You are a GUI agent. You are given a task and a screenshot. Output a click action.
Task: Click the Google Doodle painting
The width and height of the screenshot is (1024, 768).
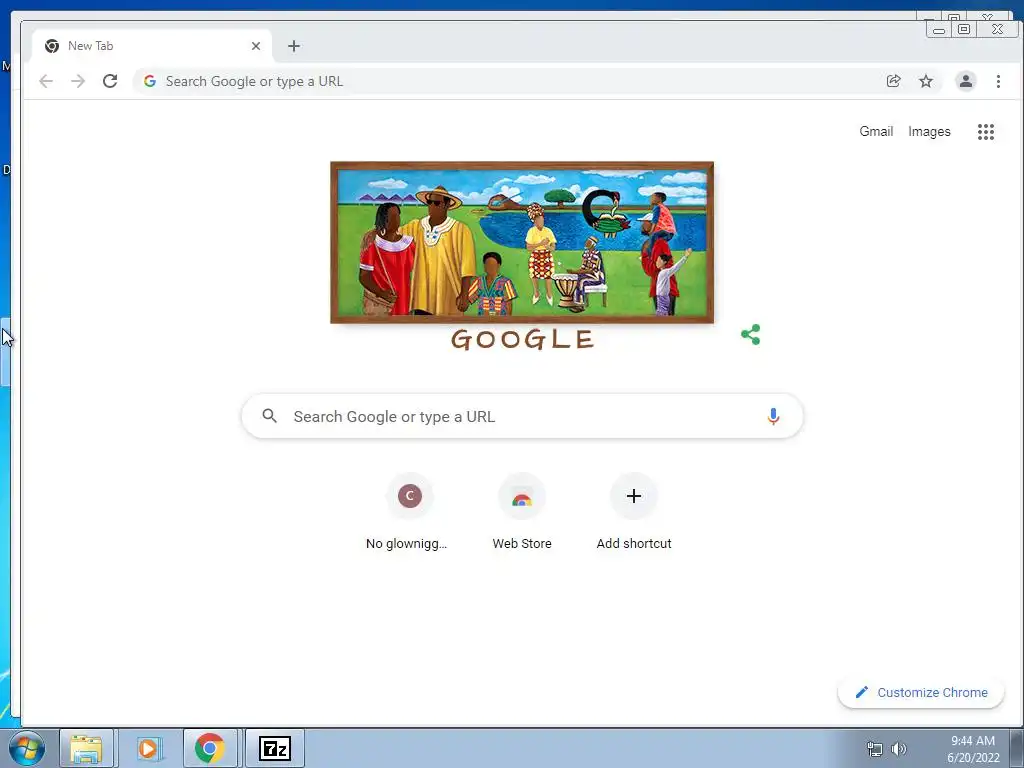(522, 242)
